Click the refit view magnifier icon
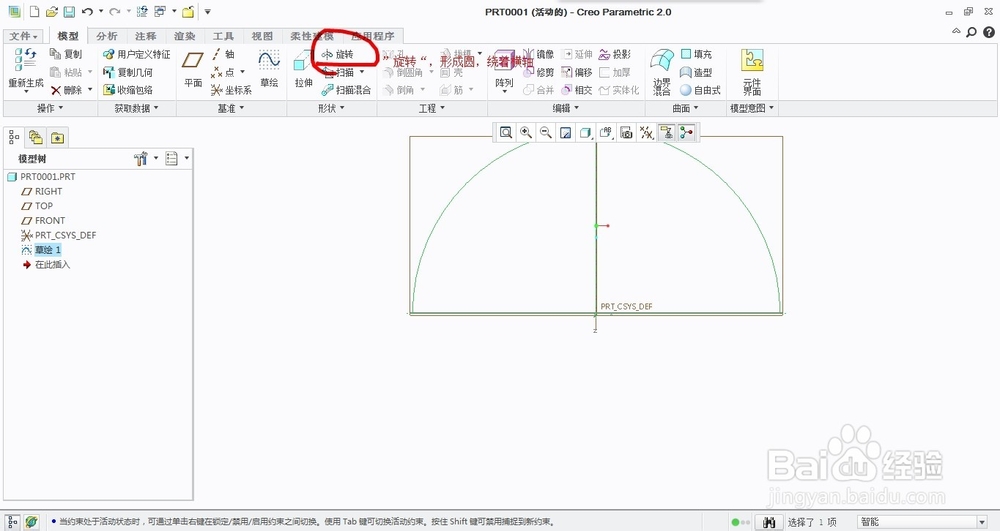Screen dimensions: 1000x531 coord(506,132)
